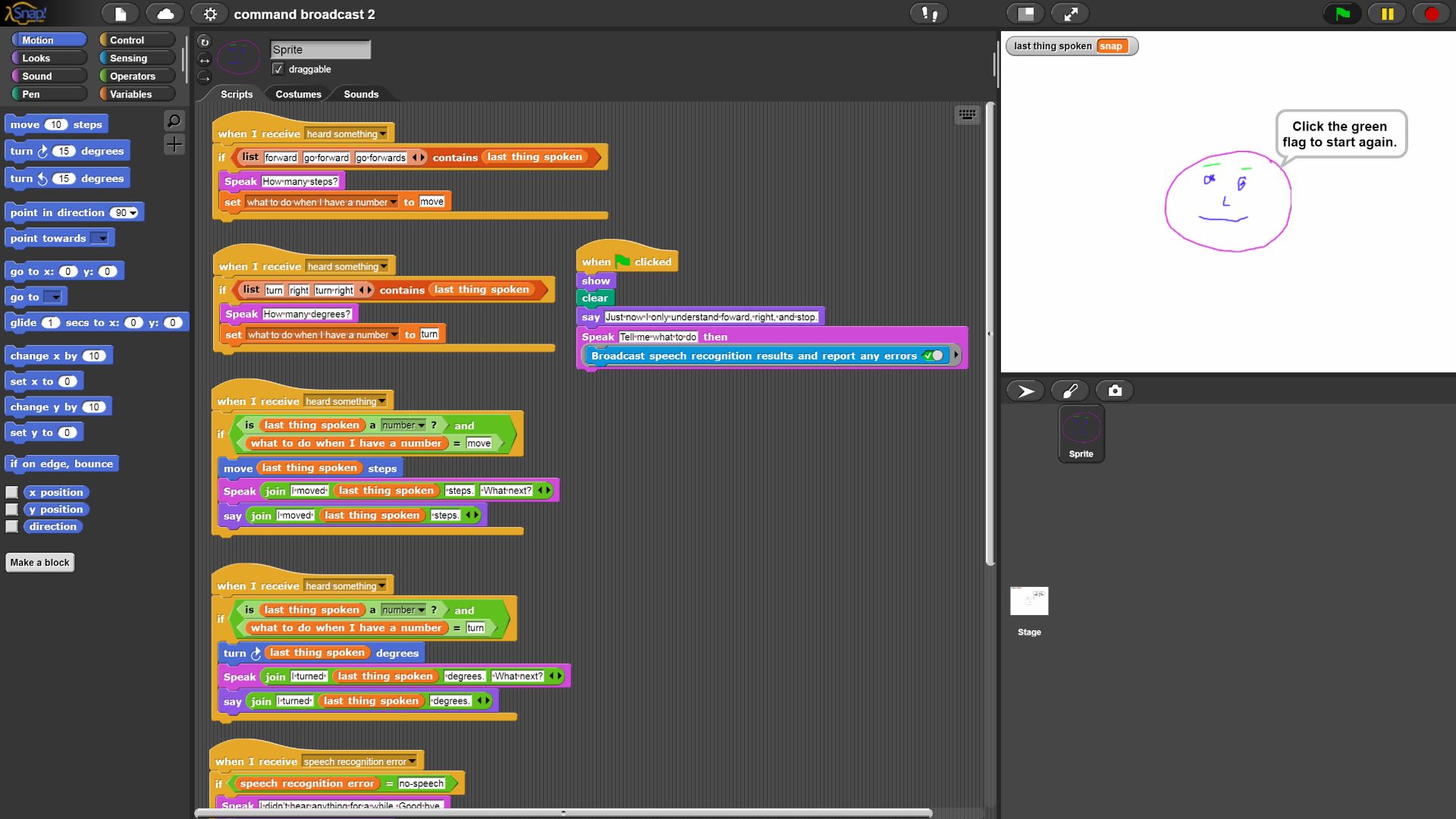The image size is (1456, 819).
Task: Click the green flag to run scripts
Action: point(1341,14)
